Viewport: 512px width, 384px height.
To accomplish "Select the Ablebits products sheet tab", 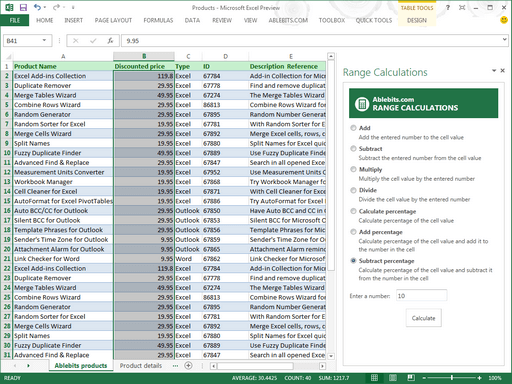I will tap(81, 366).
